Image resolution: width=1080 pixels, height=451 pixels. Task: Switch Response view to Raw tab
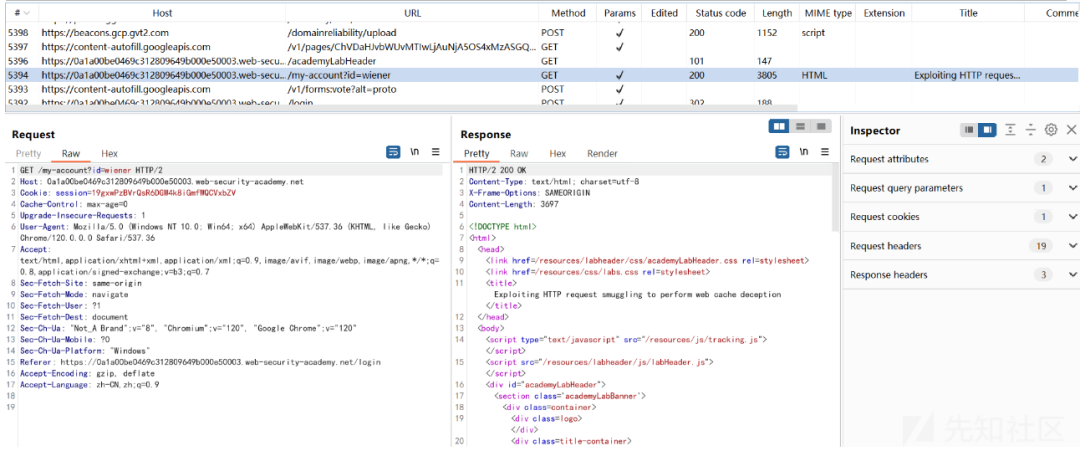[x=519, y=154]
